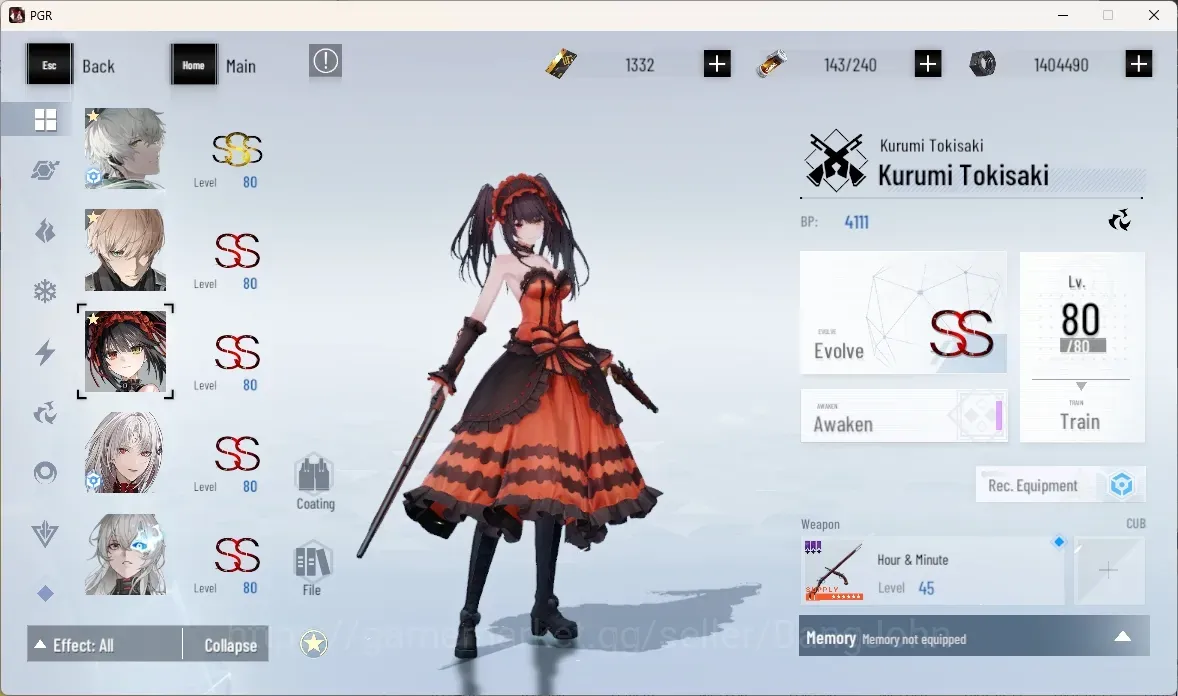Select the blond-haired character portrait

(x=125, y=250)
